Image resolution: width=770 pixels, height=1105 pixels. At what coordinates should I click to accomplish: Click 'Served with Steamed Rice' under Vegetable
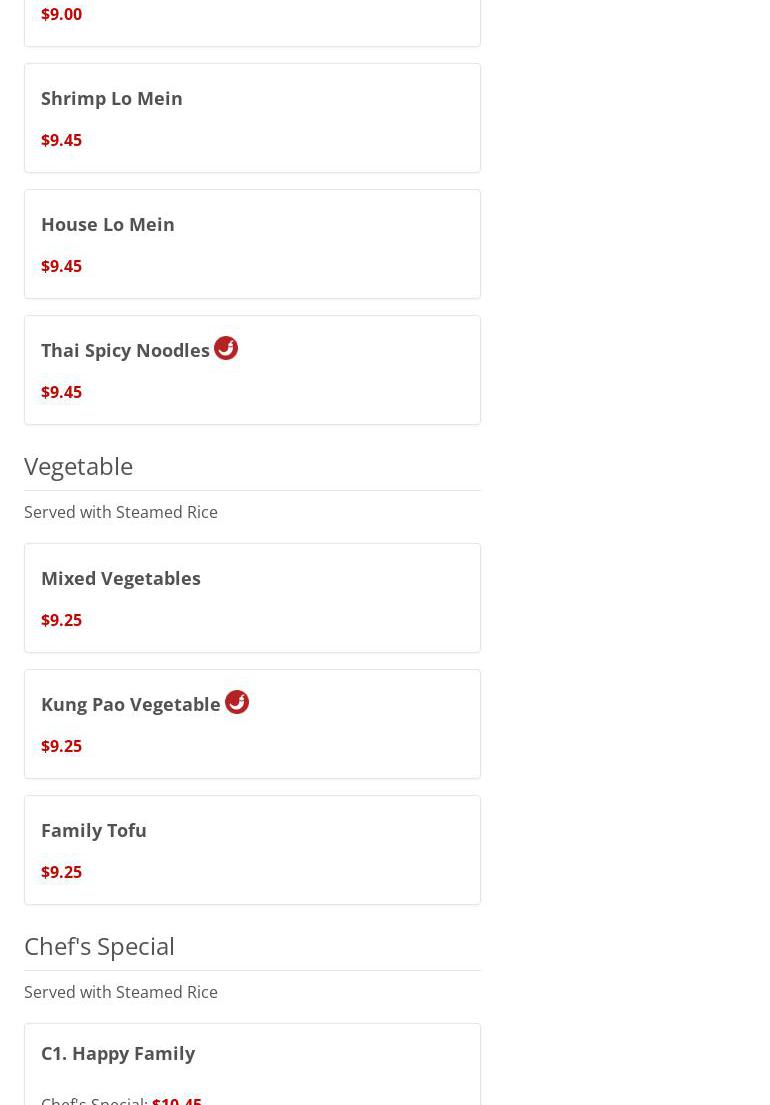click(x=121, y=512)
